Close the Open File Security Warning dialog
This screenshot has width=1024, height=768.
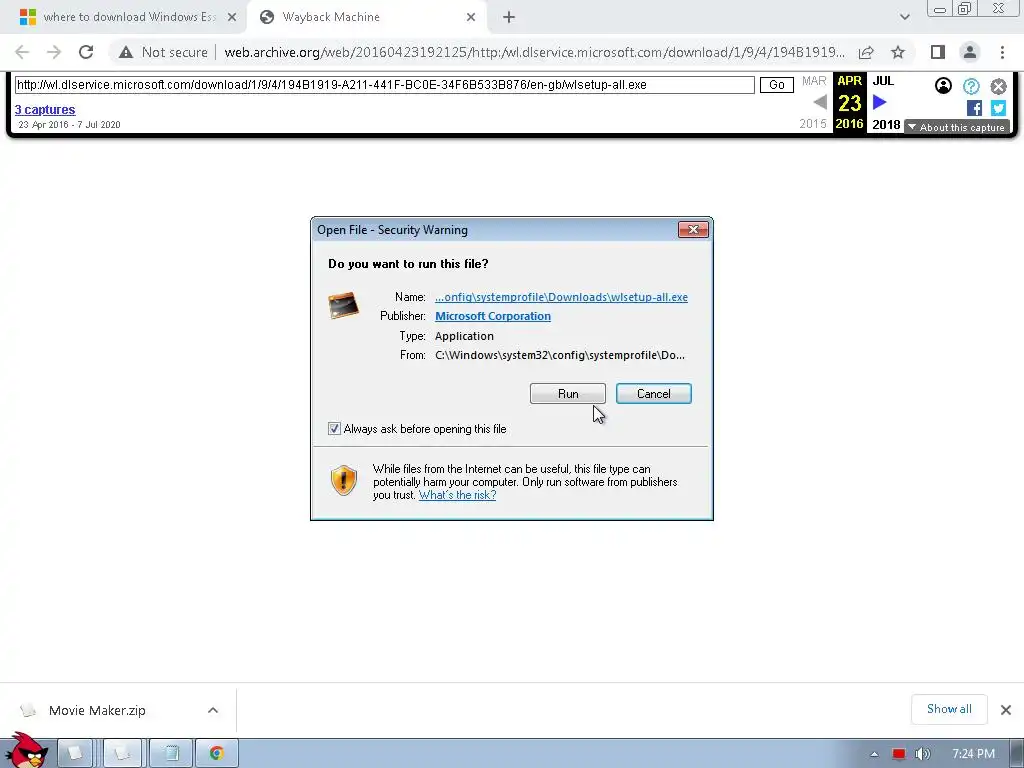(693, 229)
